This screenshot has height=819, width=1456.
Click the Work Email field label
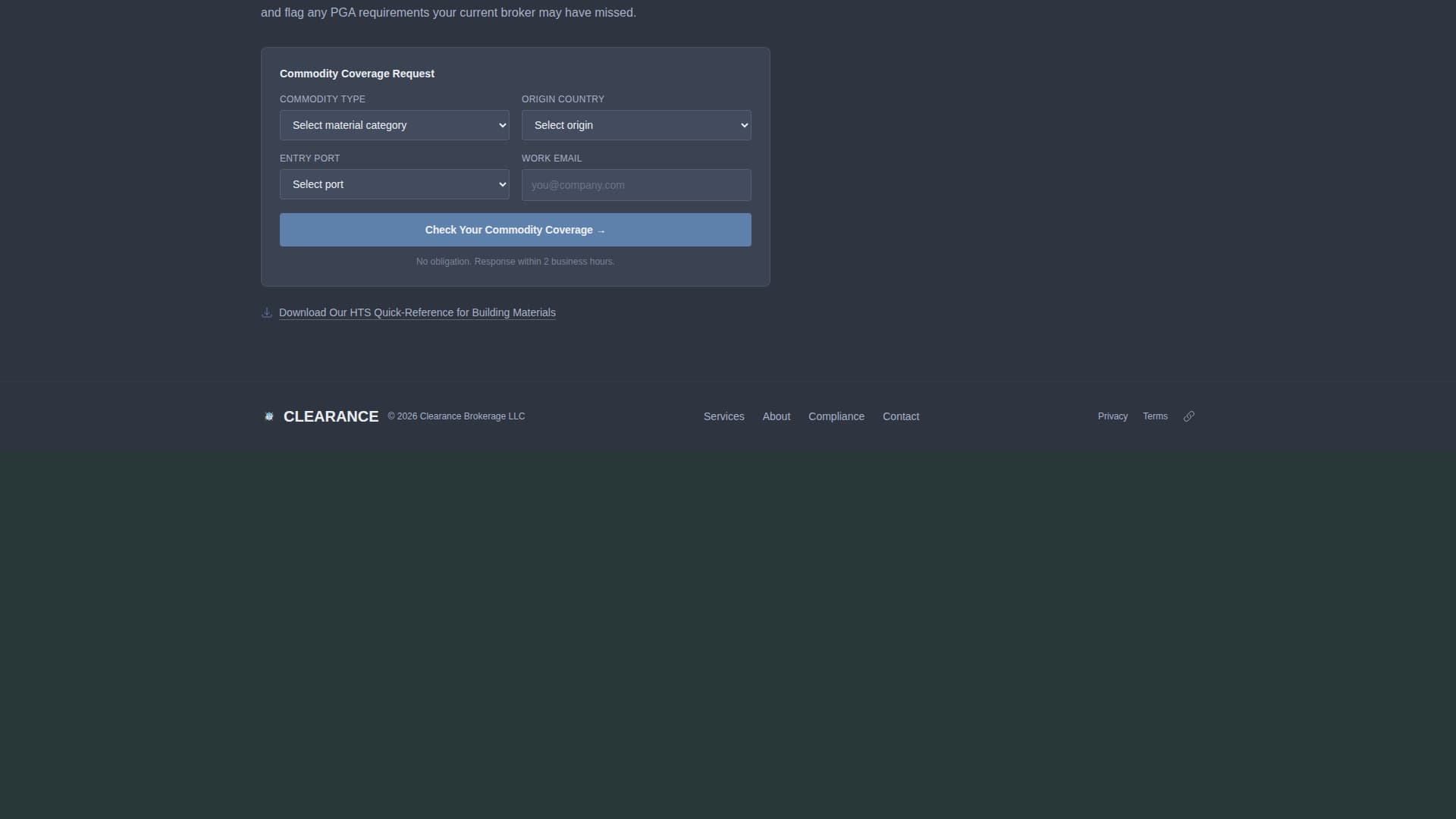coord(551,158)
